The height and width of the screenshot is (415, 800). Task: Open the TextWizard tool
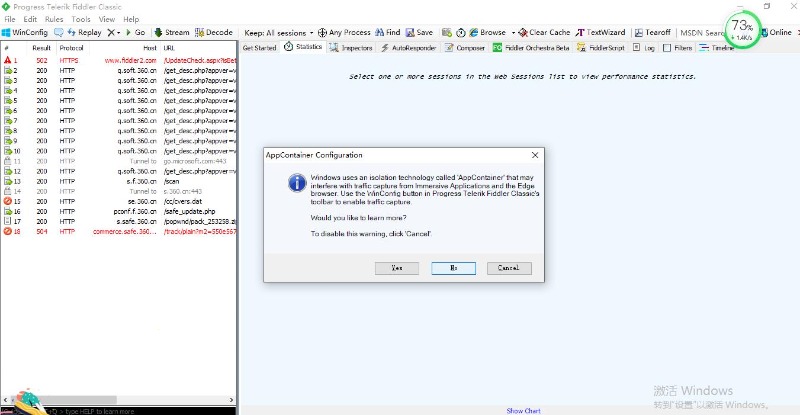click(x=601, y=32)
